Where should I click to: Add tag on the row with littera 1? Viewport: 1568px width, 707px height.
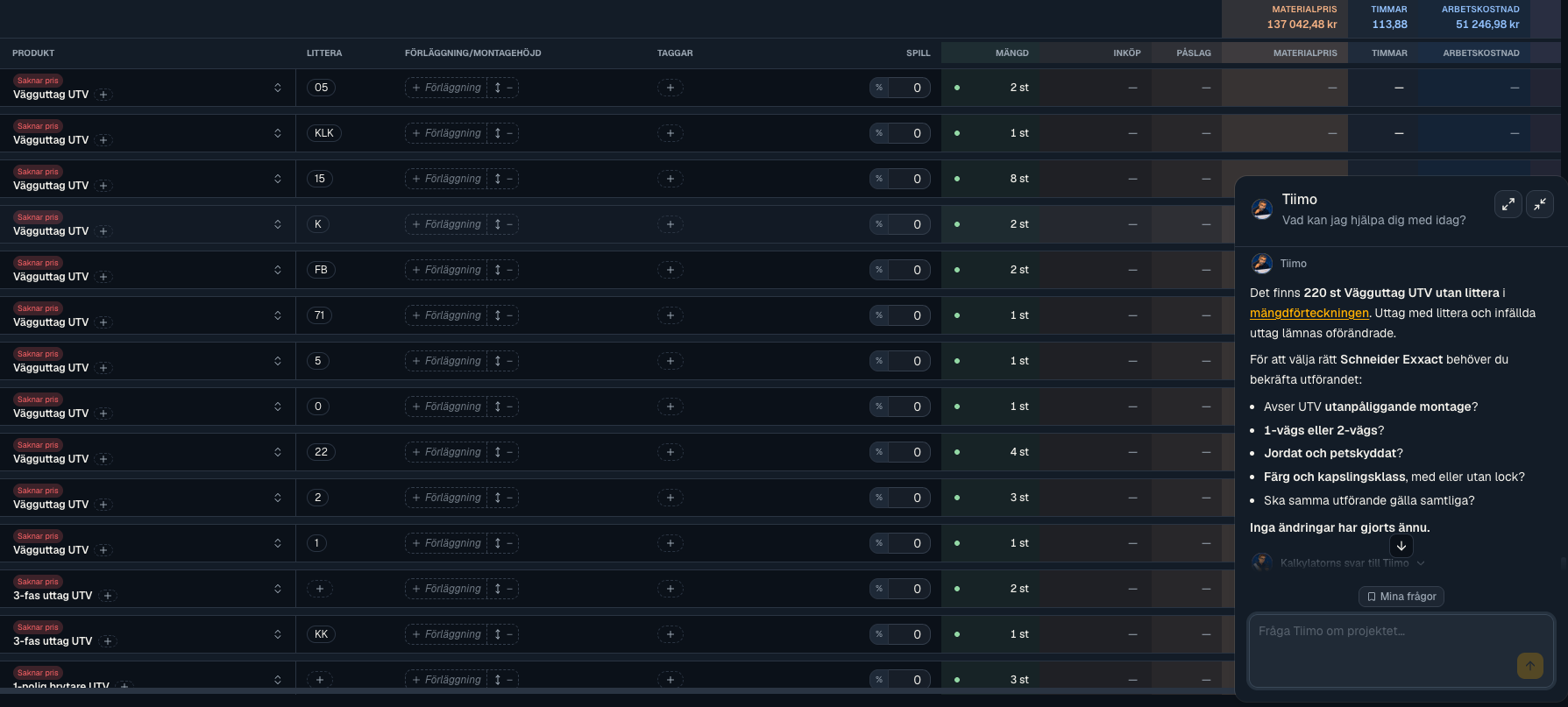click(670, 543)
